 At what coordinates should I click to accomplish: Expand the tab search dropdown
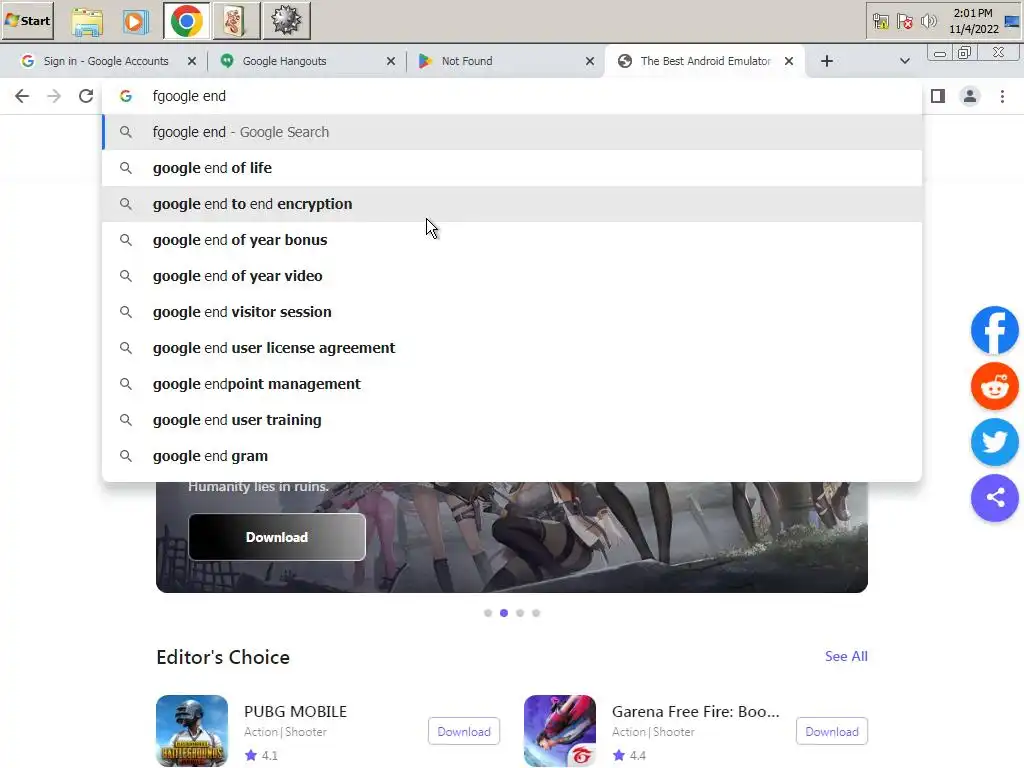(x=904, y=61)
